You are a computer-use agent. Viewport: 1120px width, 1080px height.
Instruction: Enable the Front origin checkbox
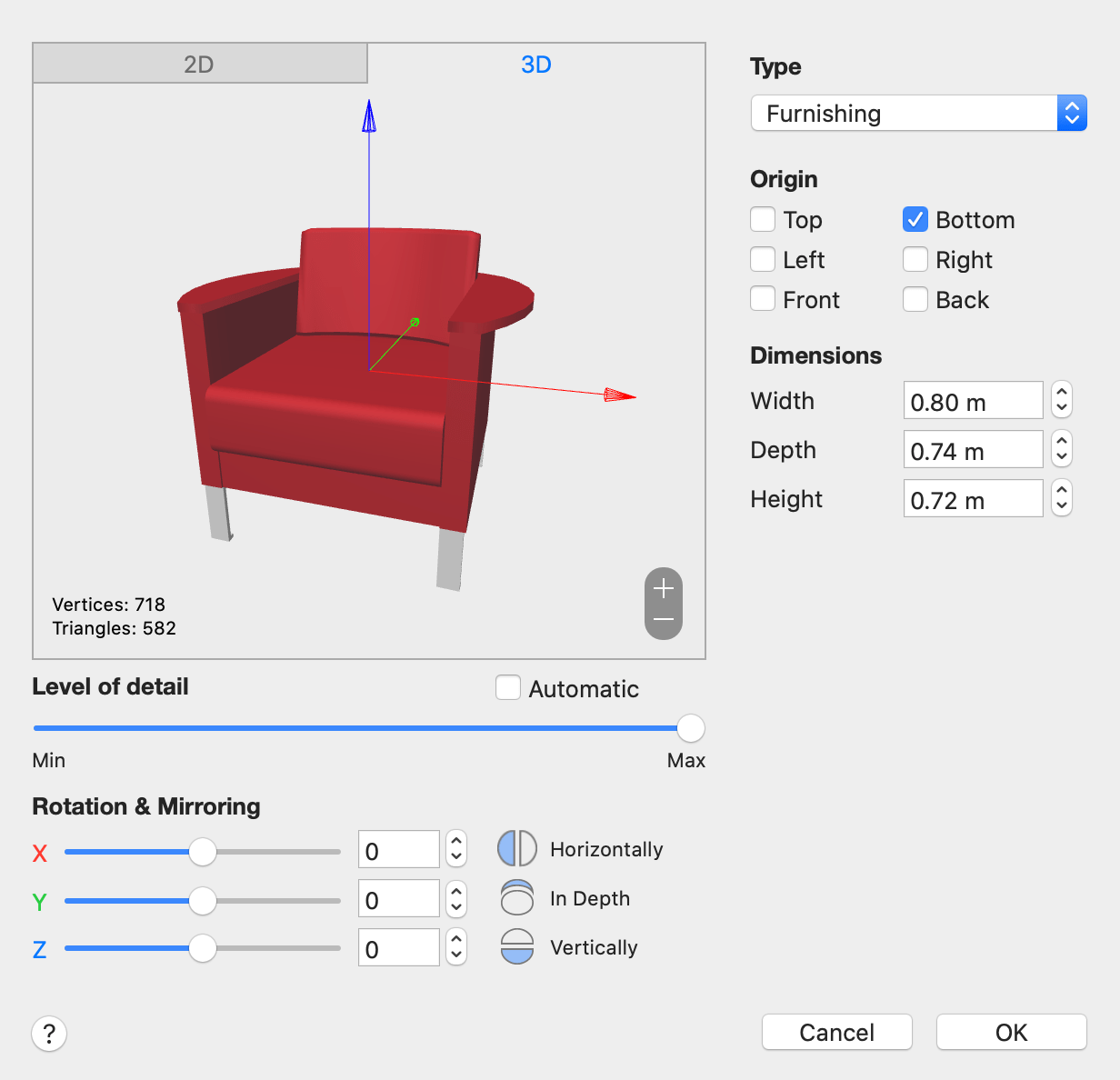click(763, 299)
